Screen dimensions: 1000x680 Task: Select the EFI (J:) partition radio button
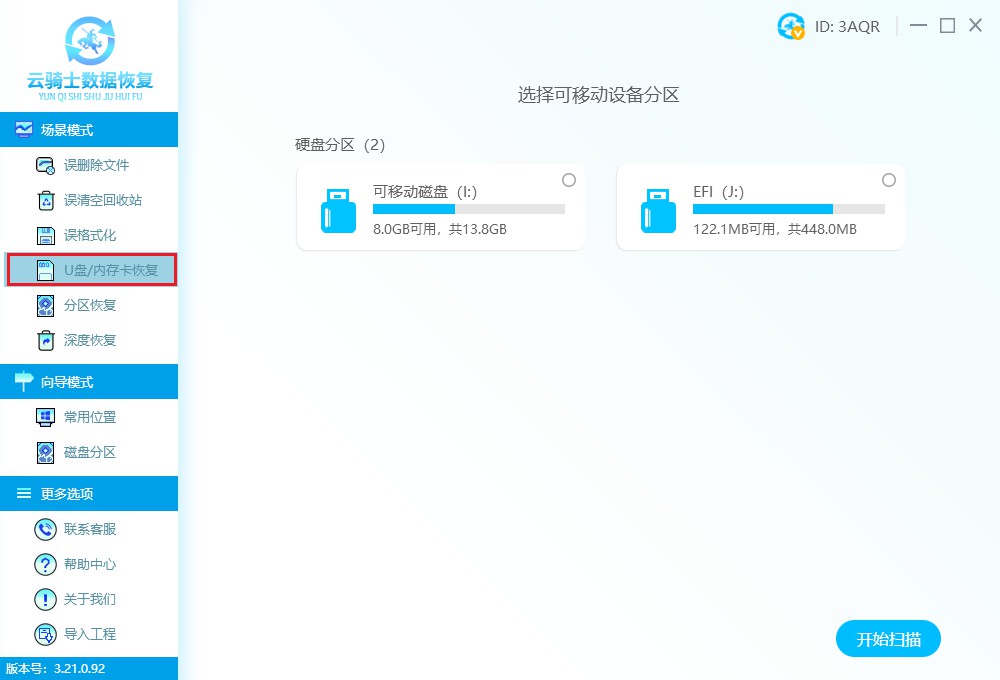(889, 180)
